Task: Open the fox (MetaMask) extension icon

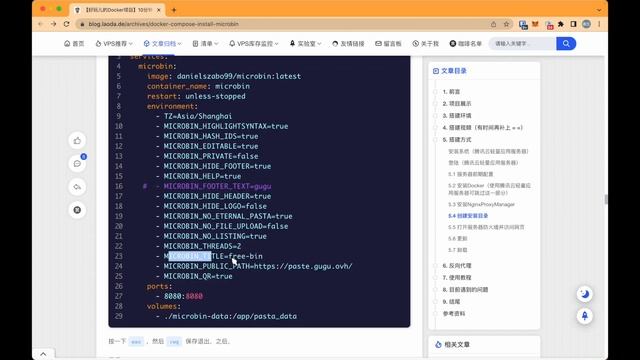Action: (x=535, y=24)
